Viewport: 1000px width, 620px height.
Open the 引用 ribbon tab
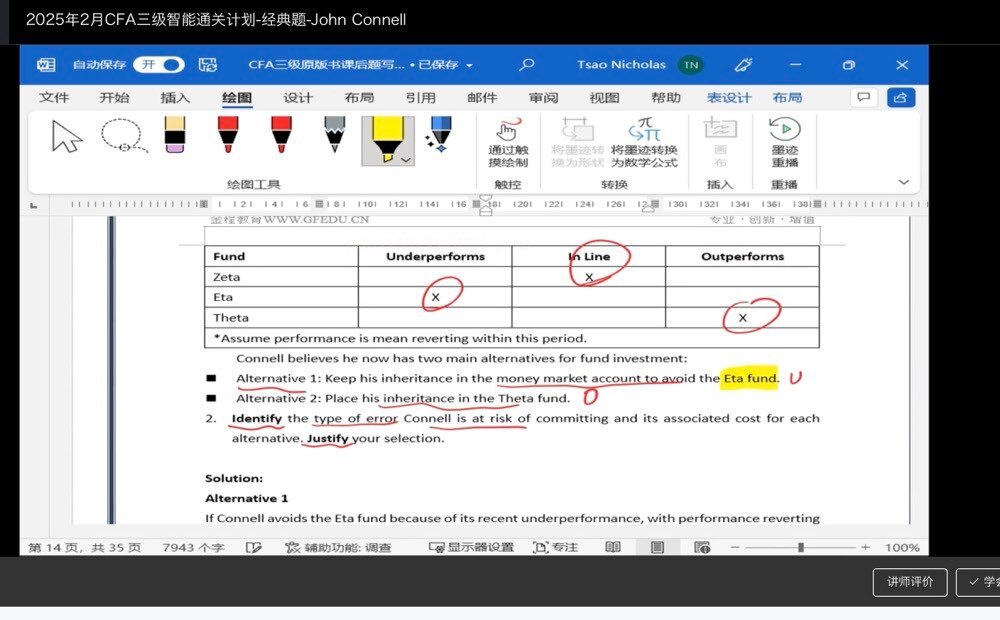pyautogui.click(x=420, y=98)
